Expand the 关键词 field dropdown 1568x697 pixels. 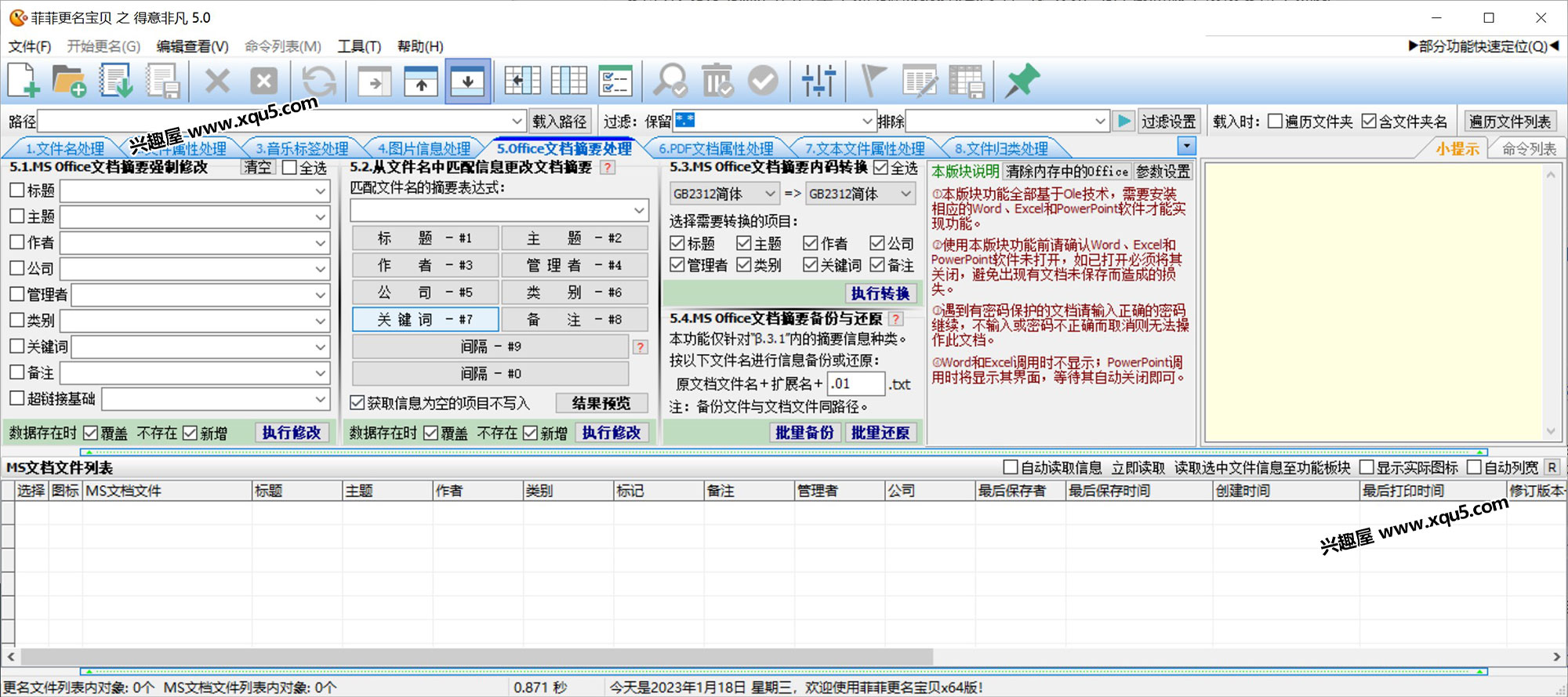coord(320,347)
